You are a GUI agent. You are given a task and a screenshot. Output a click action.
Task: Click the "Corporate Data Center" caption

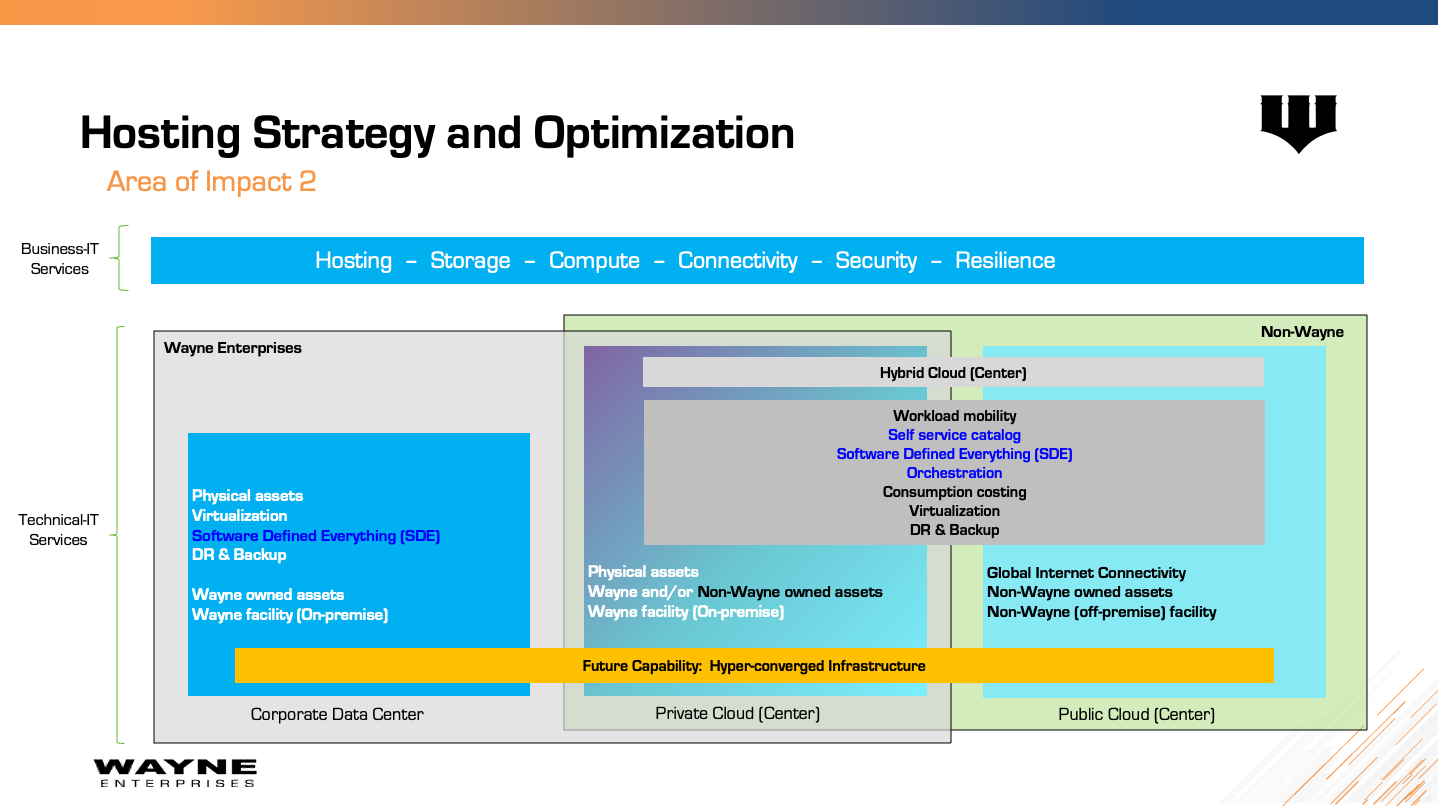pyautogui.click(x=337, y=714)
